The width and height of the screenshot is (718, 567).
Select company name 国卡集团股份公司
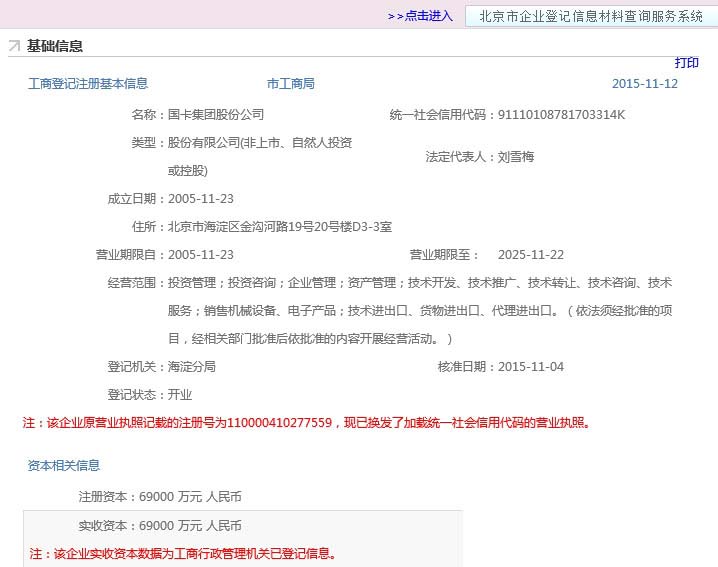click(216, 114)
